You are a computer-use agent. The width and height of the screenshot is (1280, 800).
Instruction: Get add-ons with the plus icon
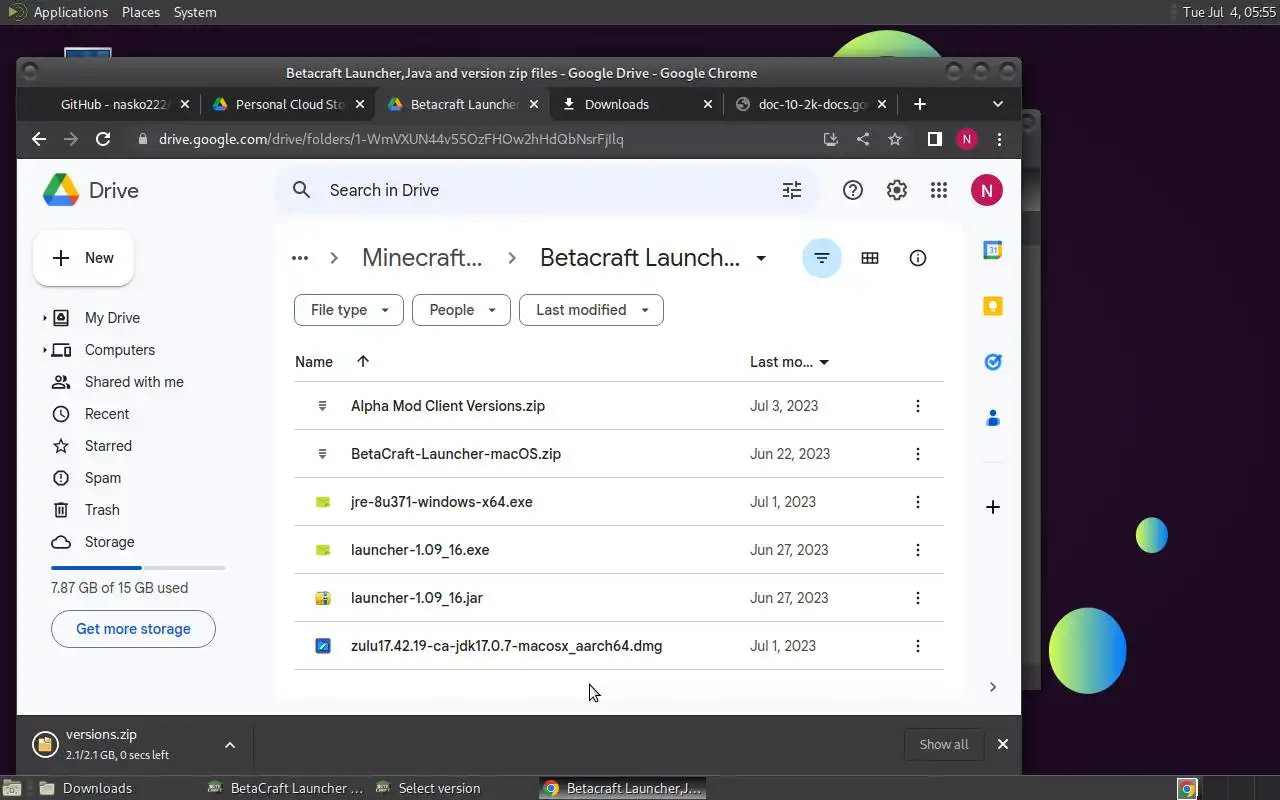(x=993, y=507)
